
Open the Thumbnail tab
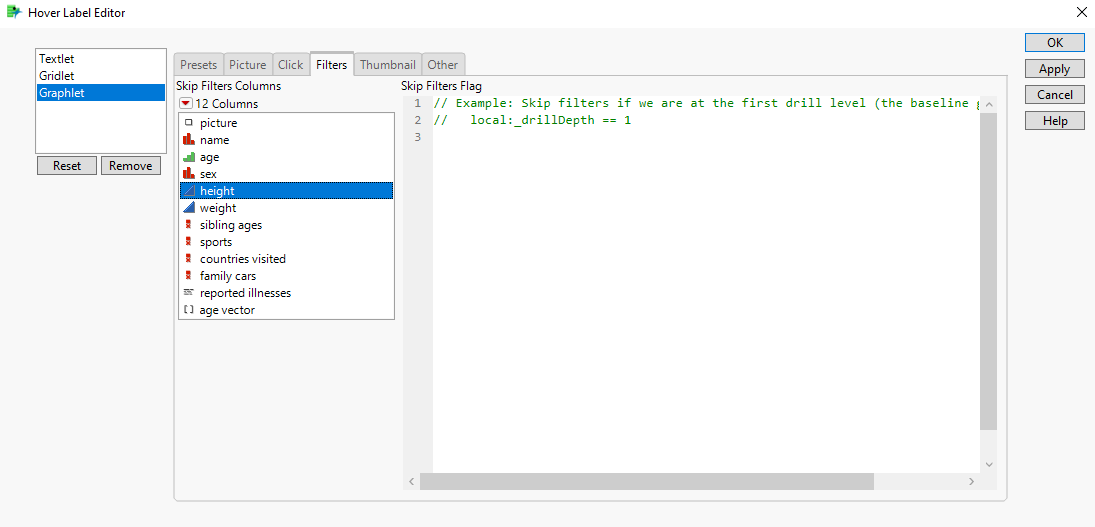387,65
